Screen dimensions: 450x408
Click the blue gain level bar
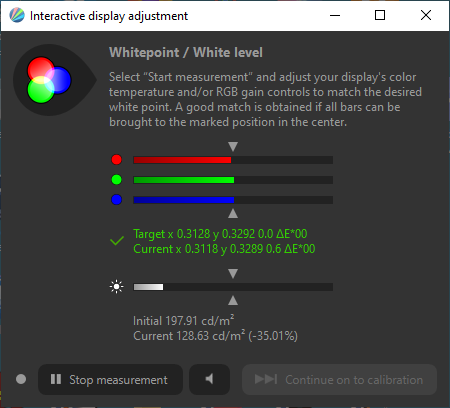[233, 200]
